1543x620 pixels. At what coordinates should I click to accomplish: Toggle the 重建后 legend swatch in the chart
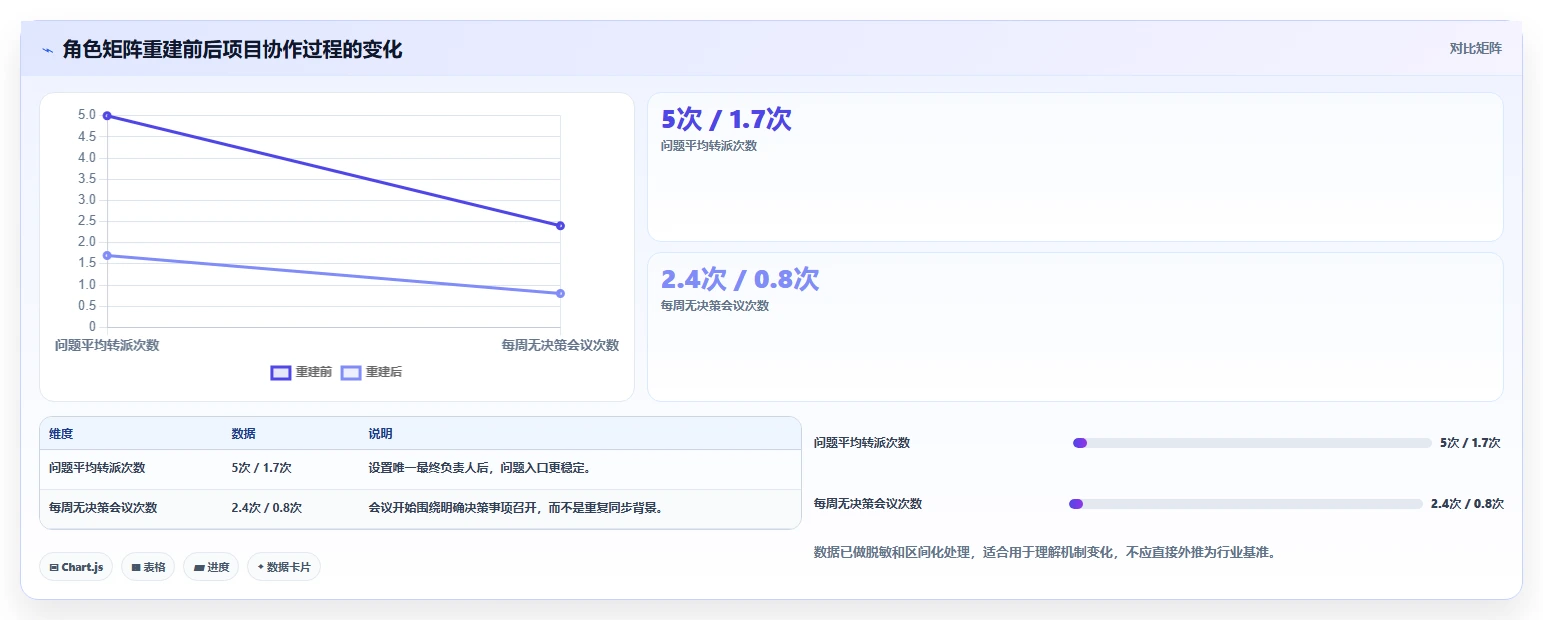point(351,372)
